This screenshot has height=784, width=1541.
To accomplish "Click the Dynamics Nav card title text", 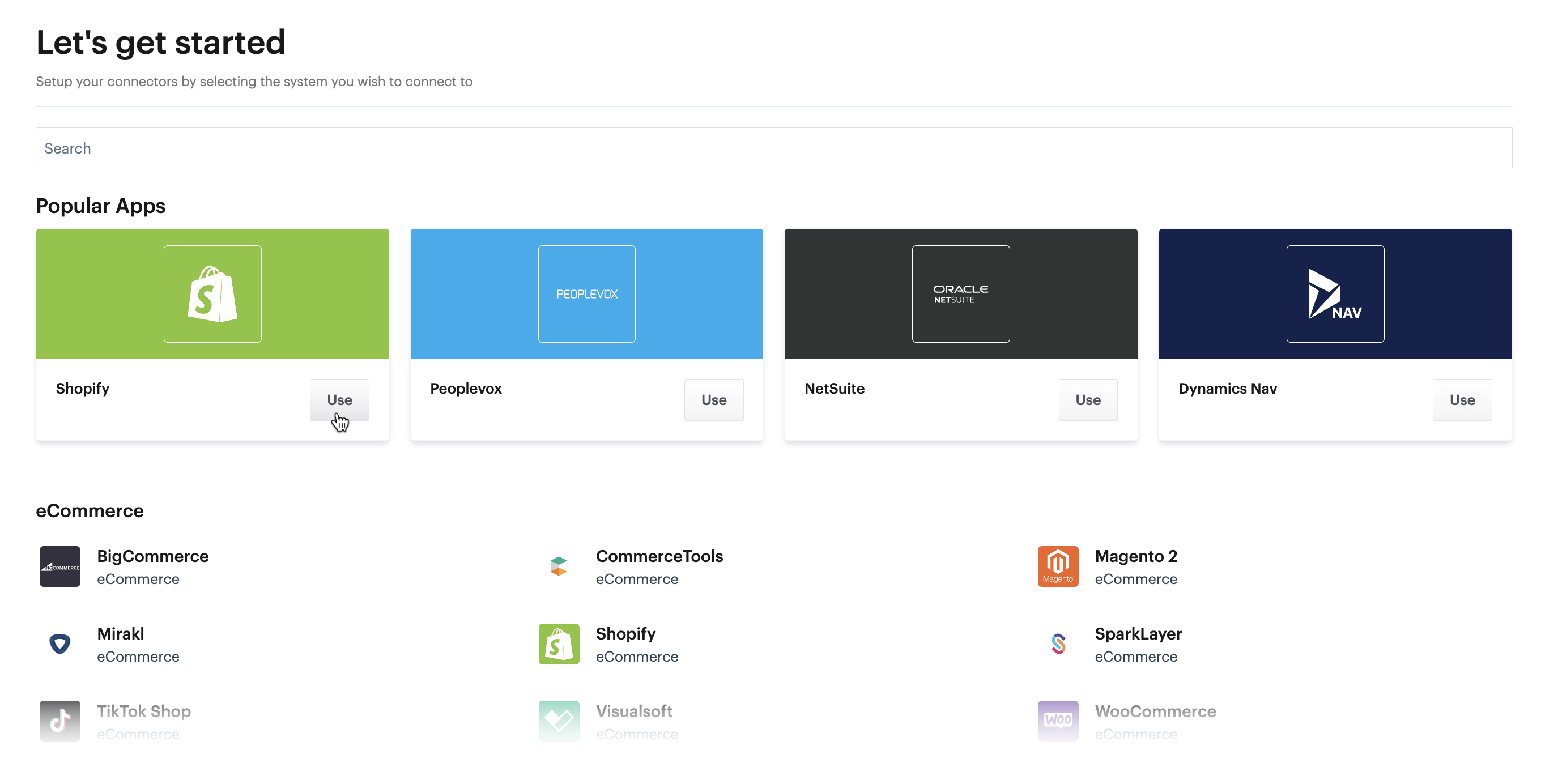I will coord(1228,389).
